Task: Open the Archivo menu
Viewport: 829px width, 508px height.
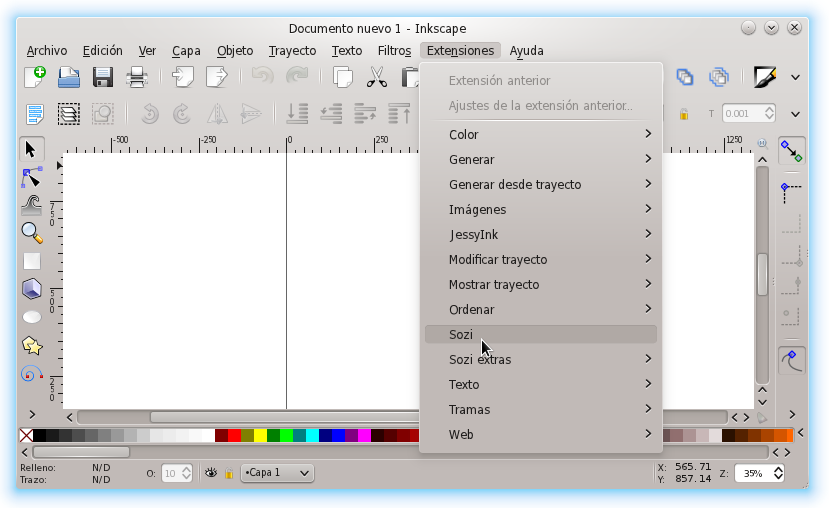Action: pyautogui.click(x=47, y=51)
